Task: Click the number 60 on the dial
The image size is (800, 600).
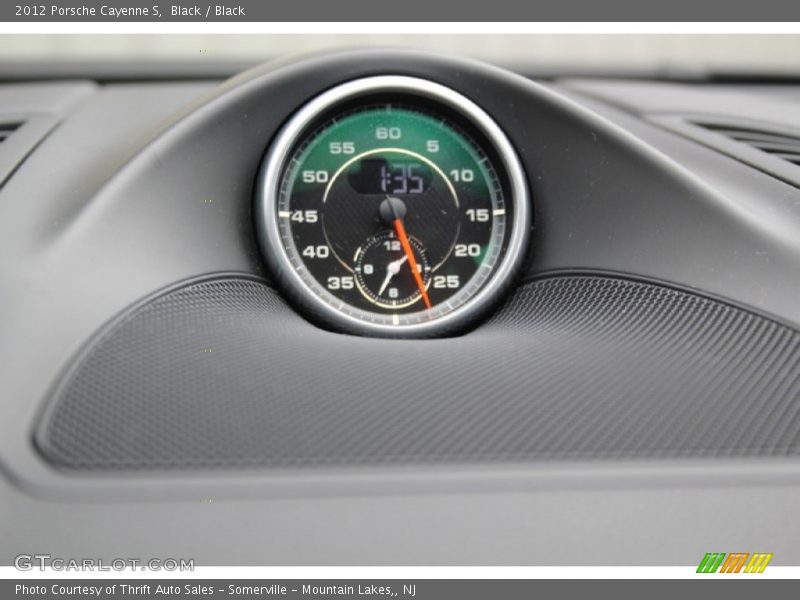Action: (388, 133)
